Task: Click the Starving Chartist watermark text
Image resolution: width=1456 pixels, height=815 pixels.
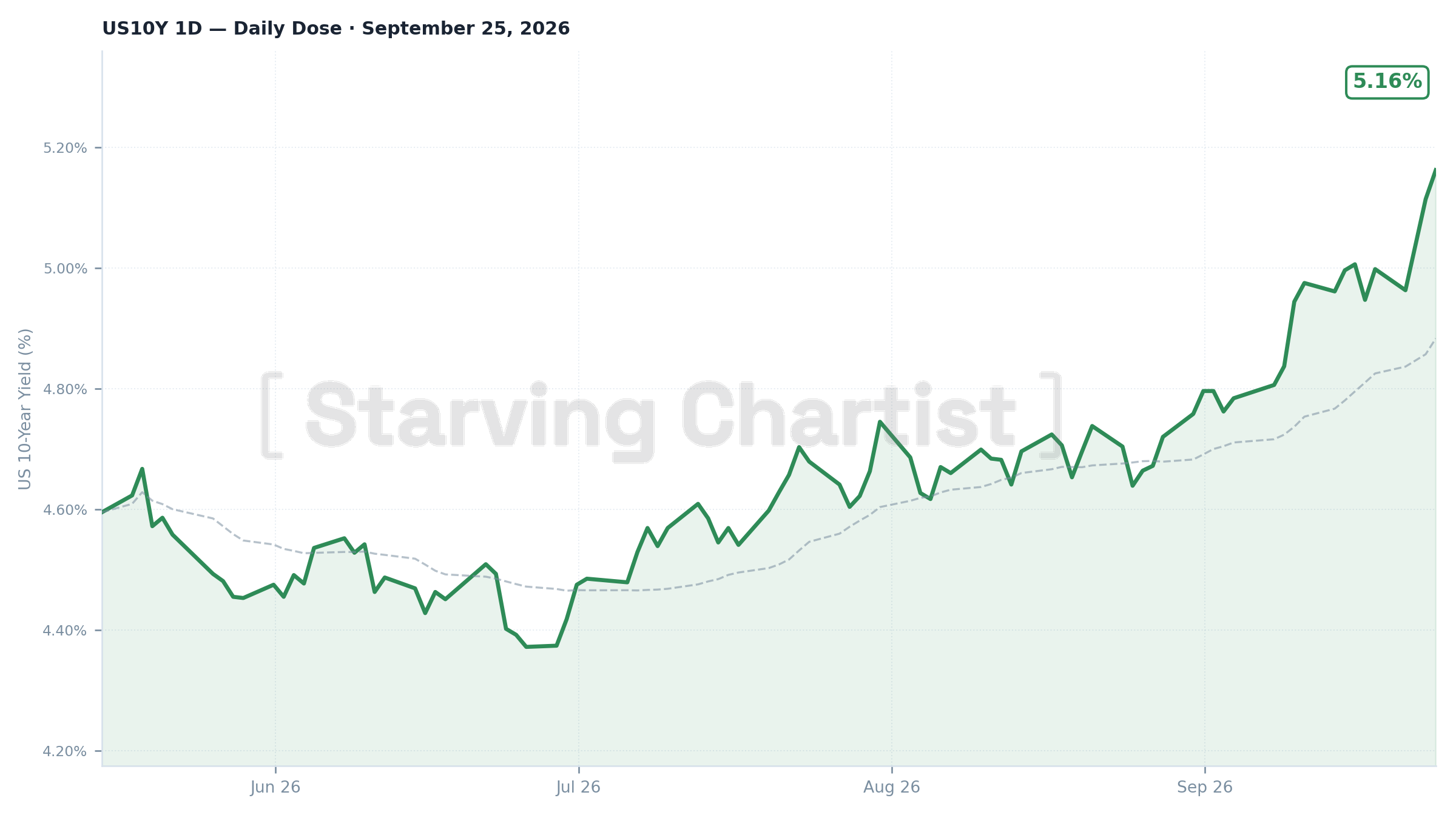Action: coord(661,417)
